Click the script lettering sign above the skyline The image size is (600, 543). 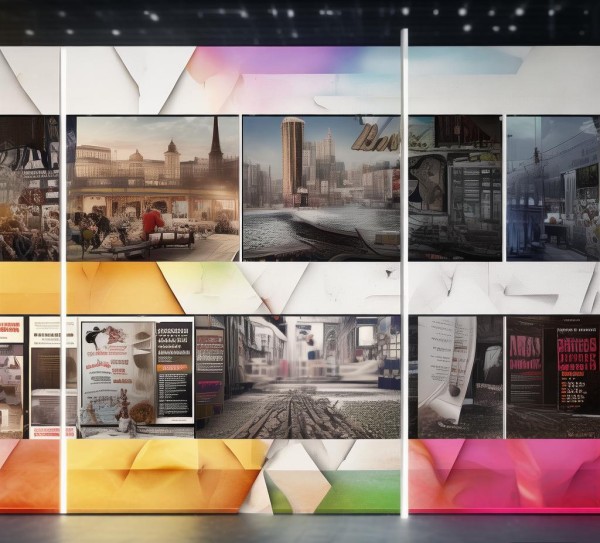[376, 138]
